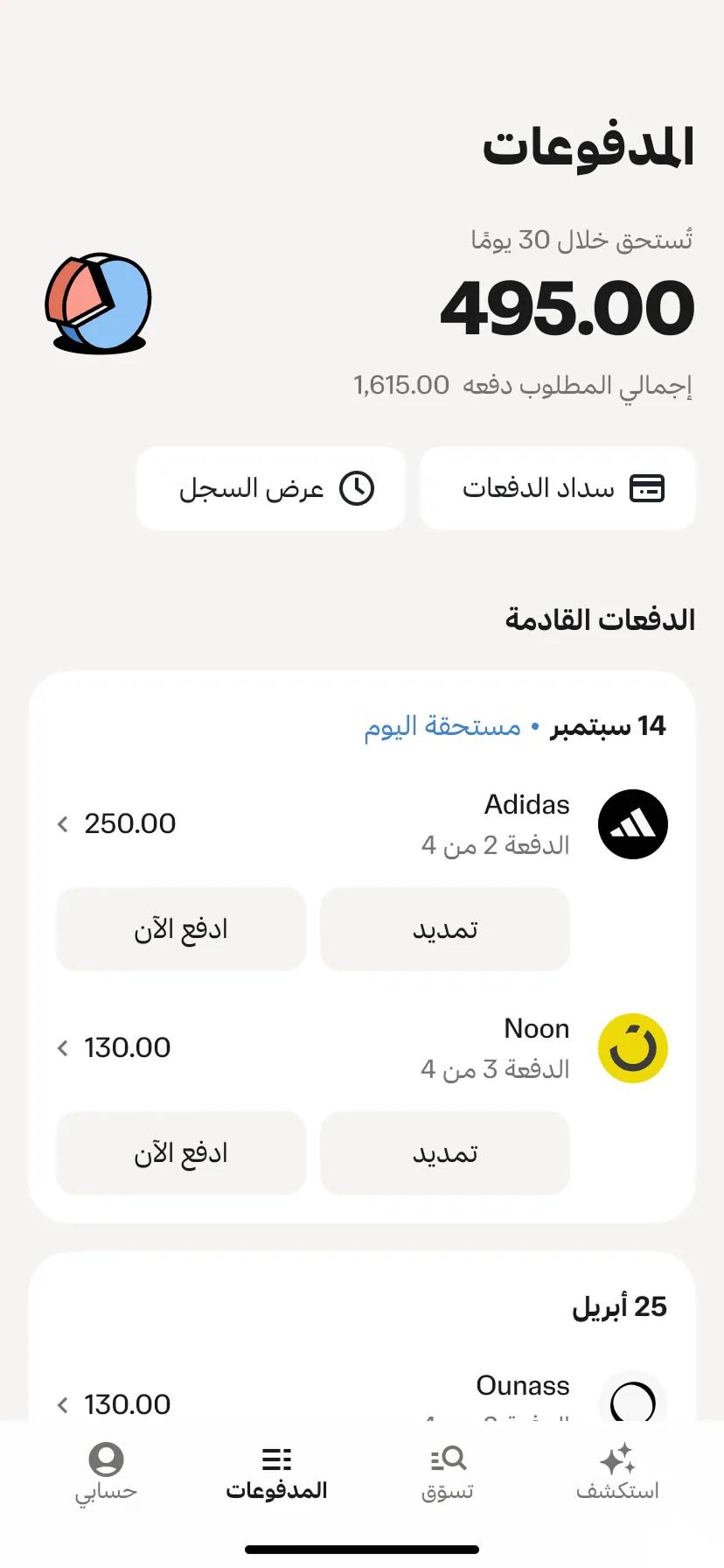Click the مستحقة اليوم due today label
Image resolution: width=724 pixels, height=1568 pixels.
pyautogui.click(x=442, y=727)
